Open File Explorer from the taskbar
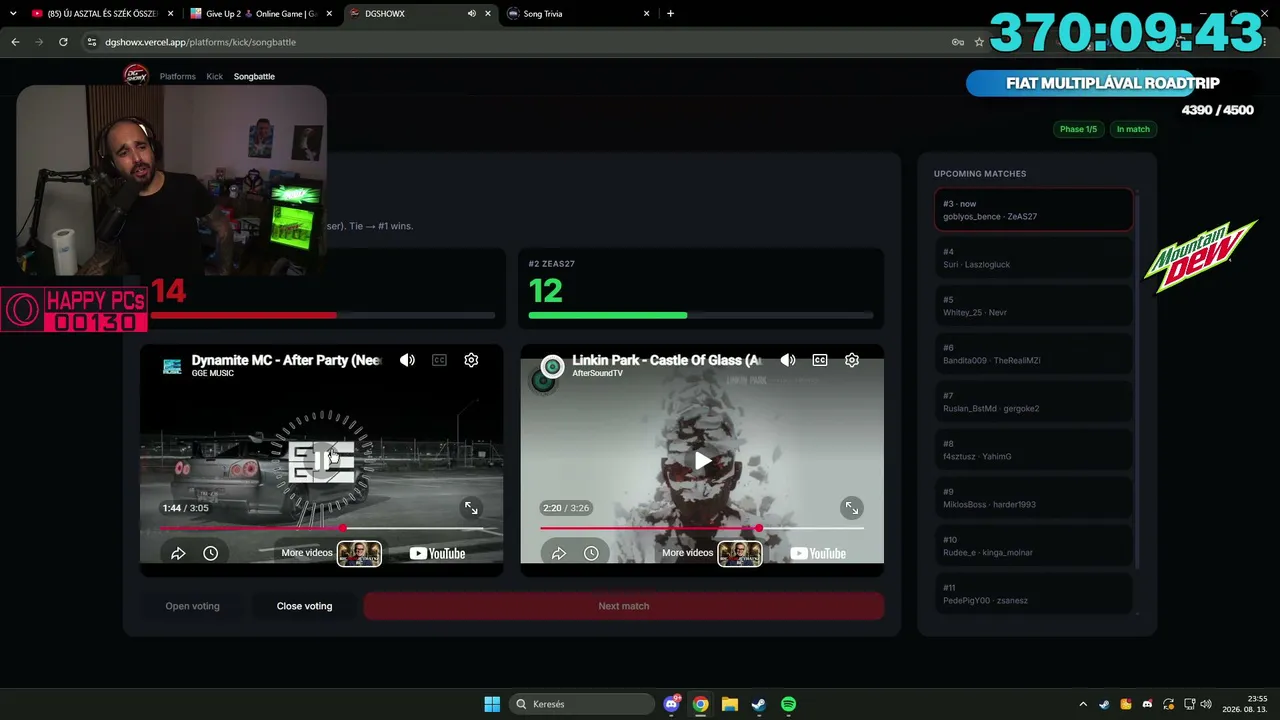The image size is (1280, 720). click(x=729, y=704)
